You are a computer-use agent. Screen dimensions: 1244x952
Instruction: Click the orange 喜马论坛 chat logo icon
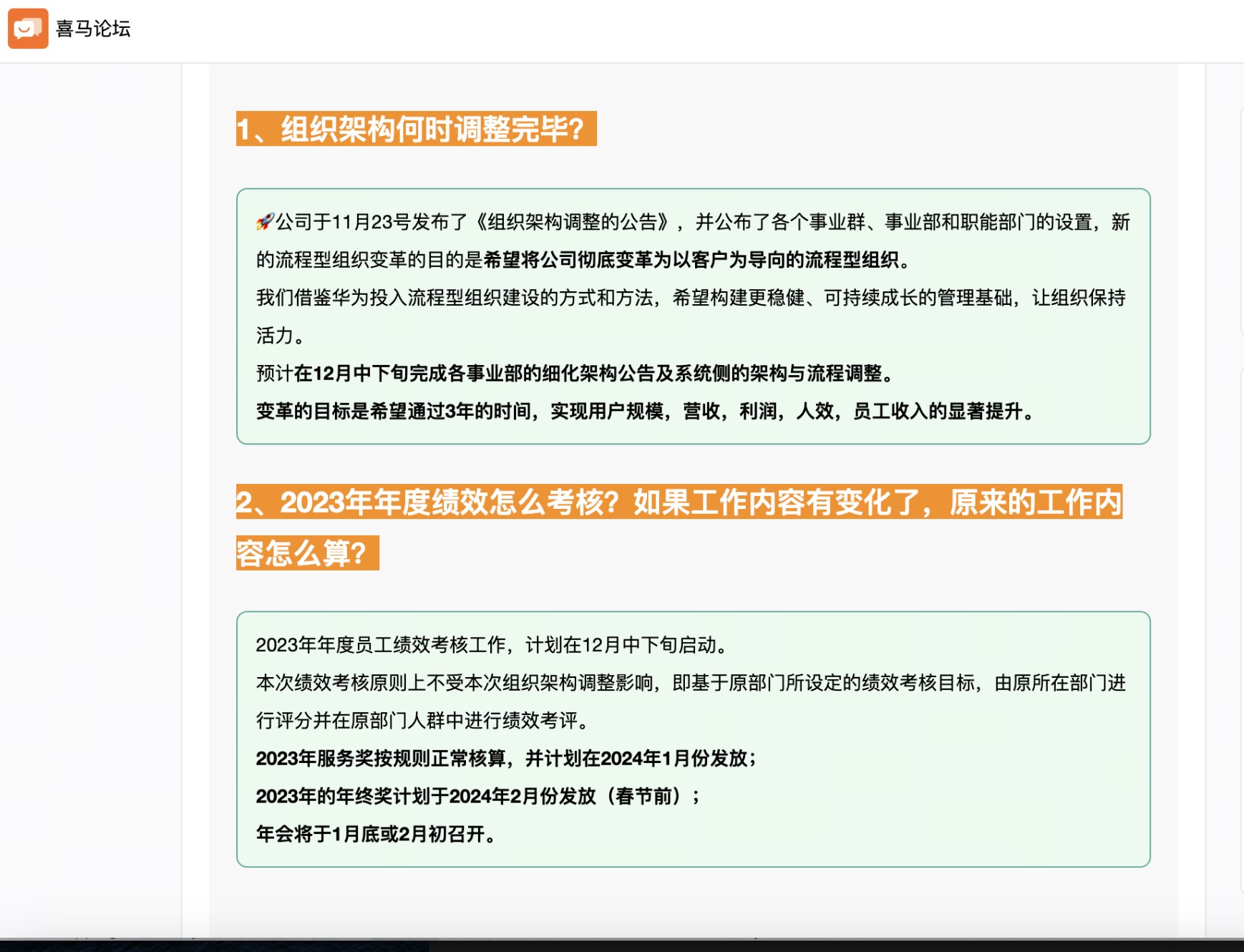[28, 29]
